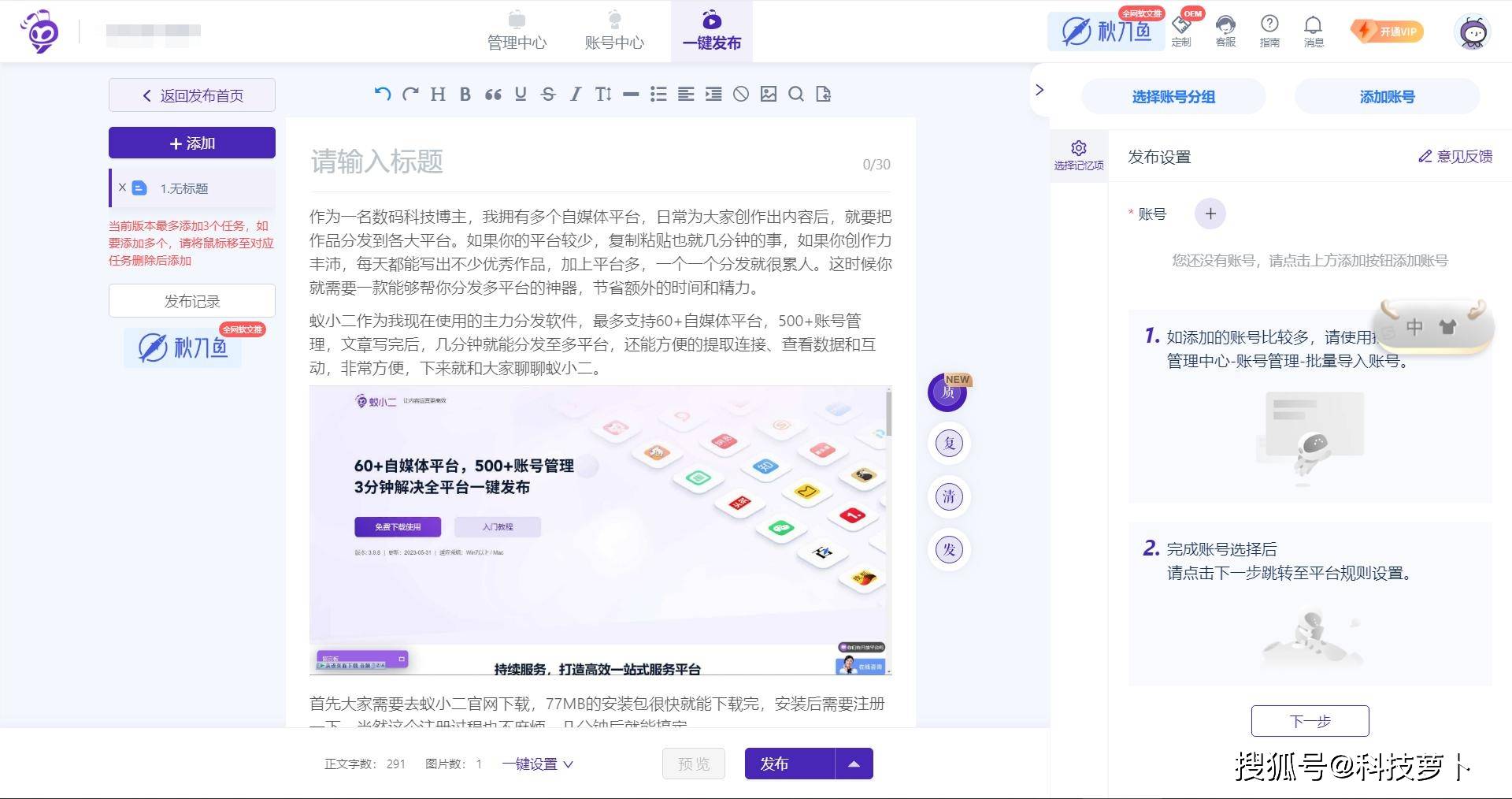The image size is (1512, 799).
Task: Insert an image via the picture icon
Action: (769, 95)
